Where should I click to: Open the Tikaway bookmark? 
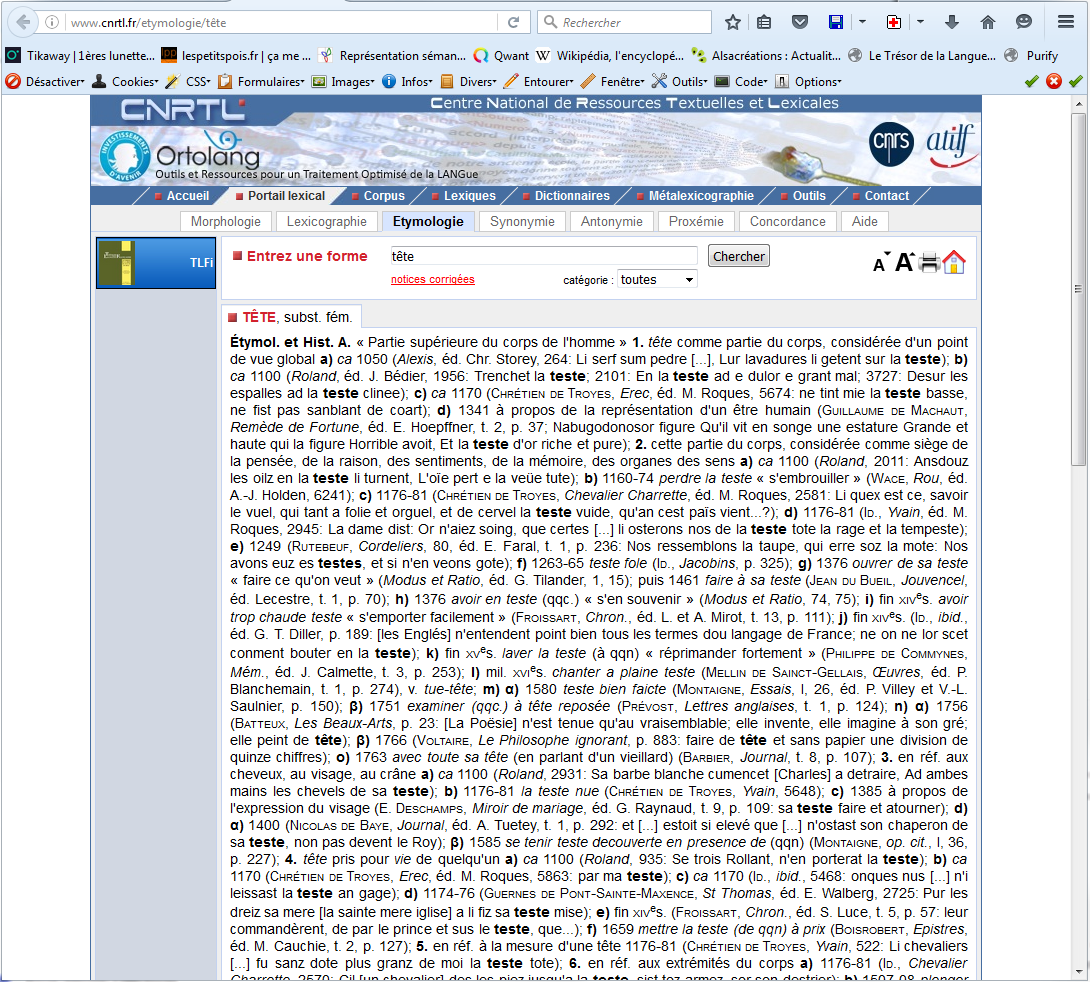[81, 56]
